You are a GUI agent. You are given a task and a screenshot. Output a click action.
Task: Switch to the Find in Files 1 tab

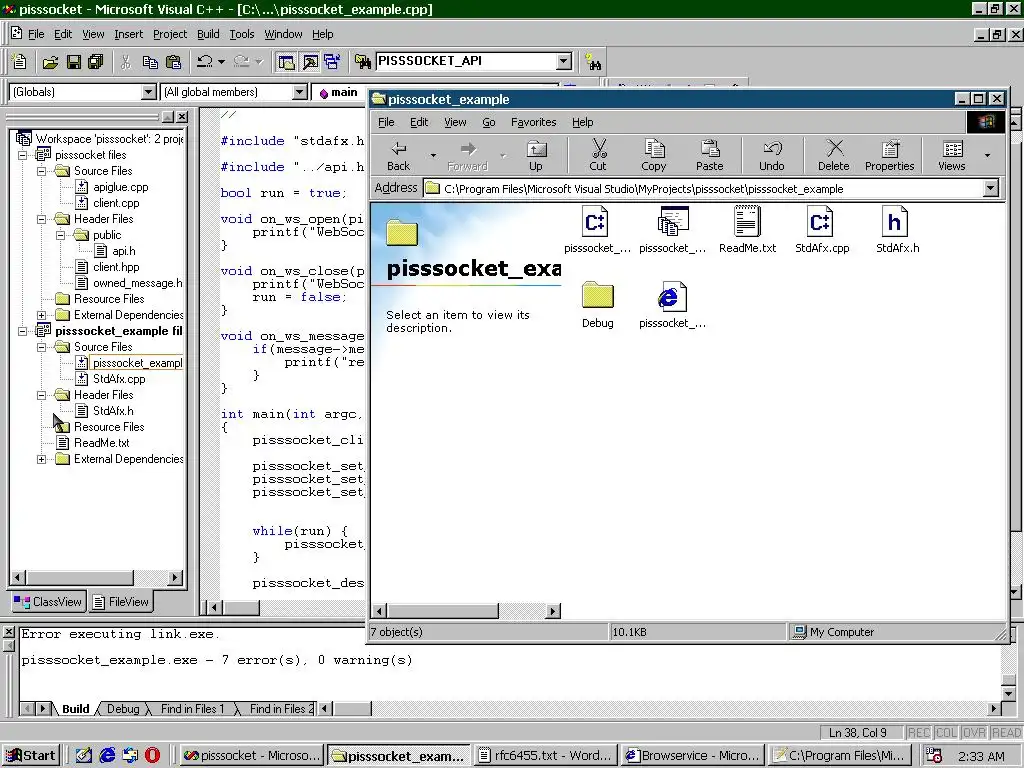(192, 709)
